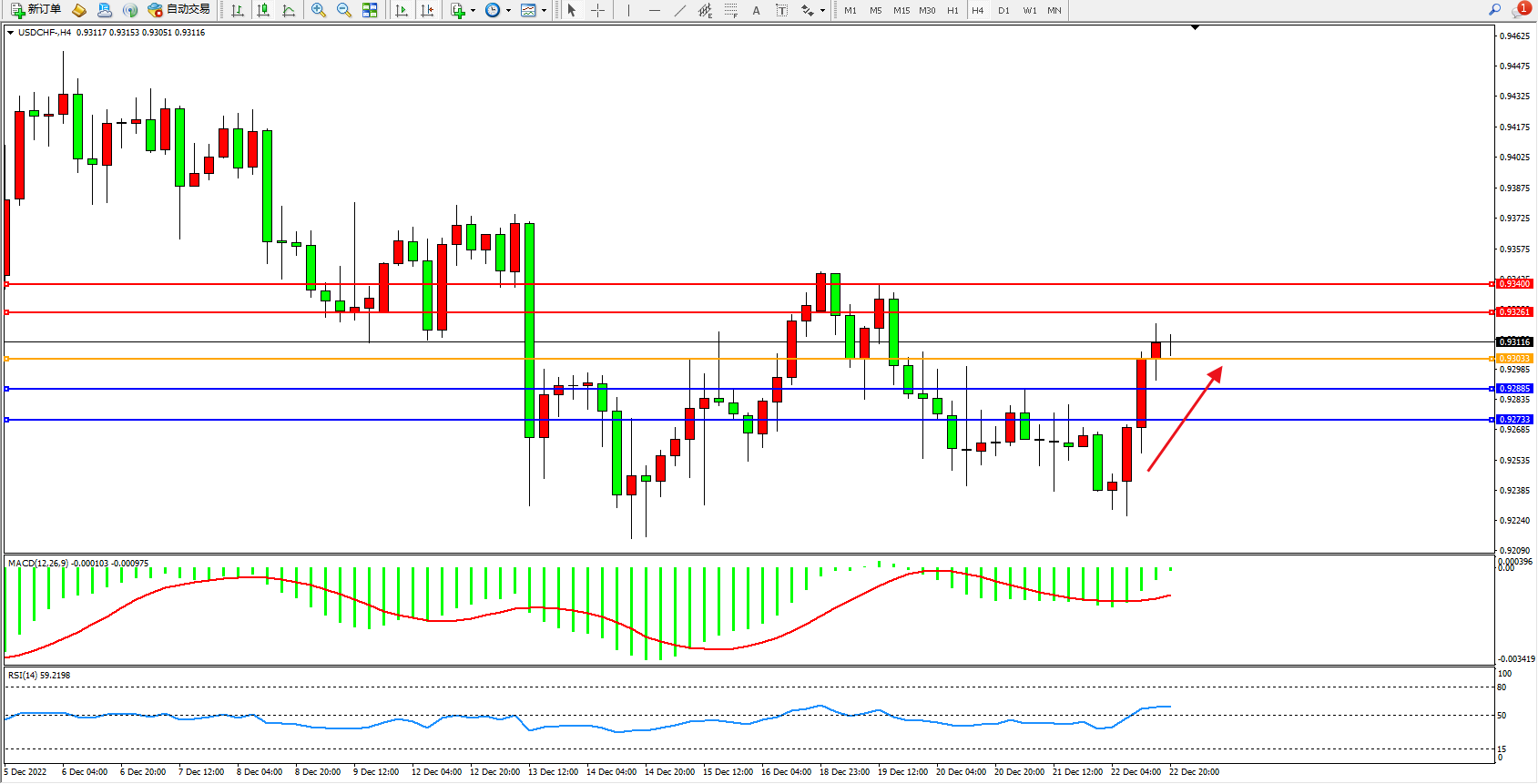Click the chart shift triangle marker
This screenshot has height=784, width=1538.
pyautogui.click(x=1195, y=28)
